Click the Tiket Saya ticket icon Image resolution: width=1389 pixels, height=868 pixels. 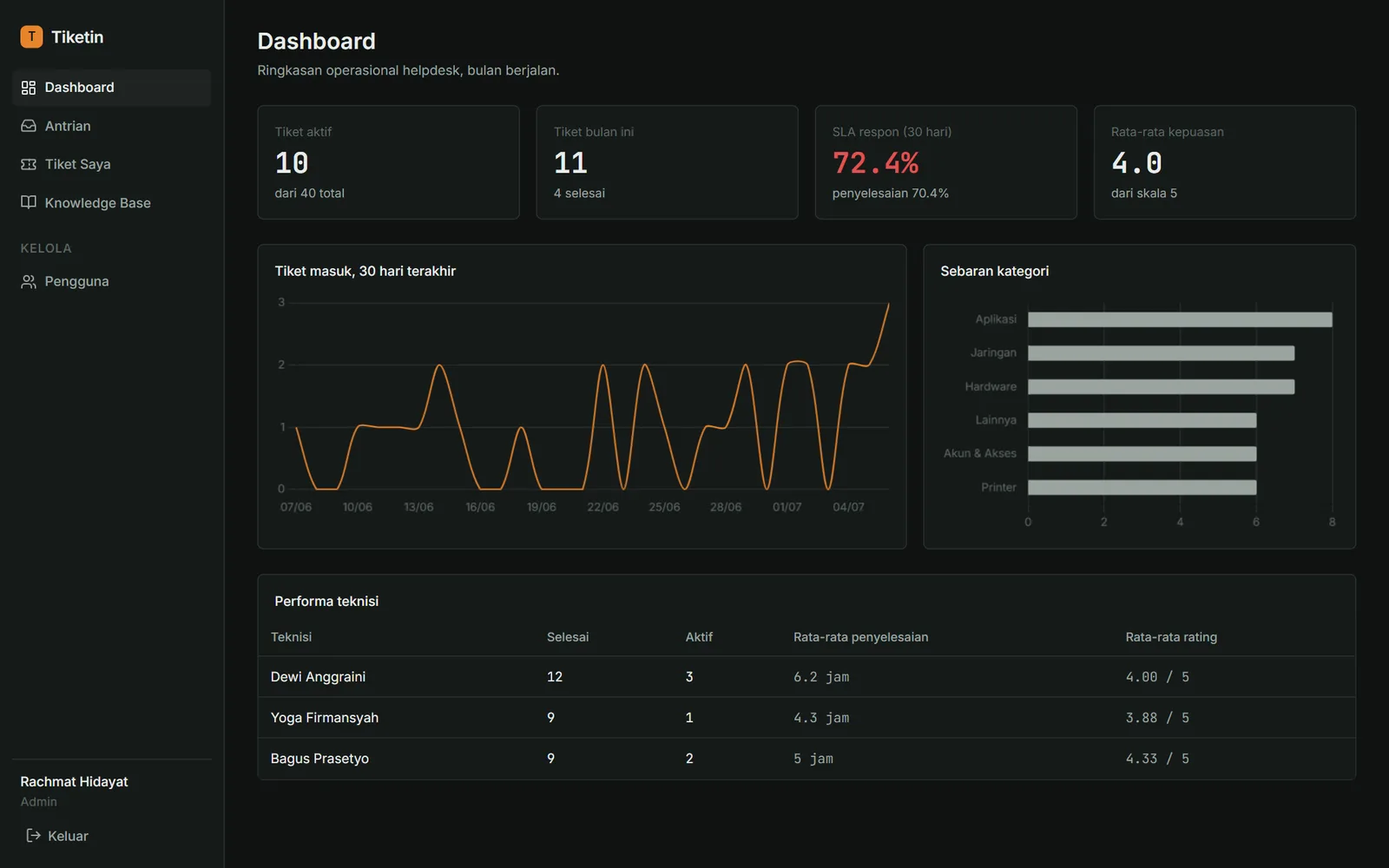point(29,164)
